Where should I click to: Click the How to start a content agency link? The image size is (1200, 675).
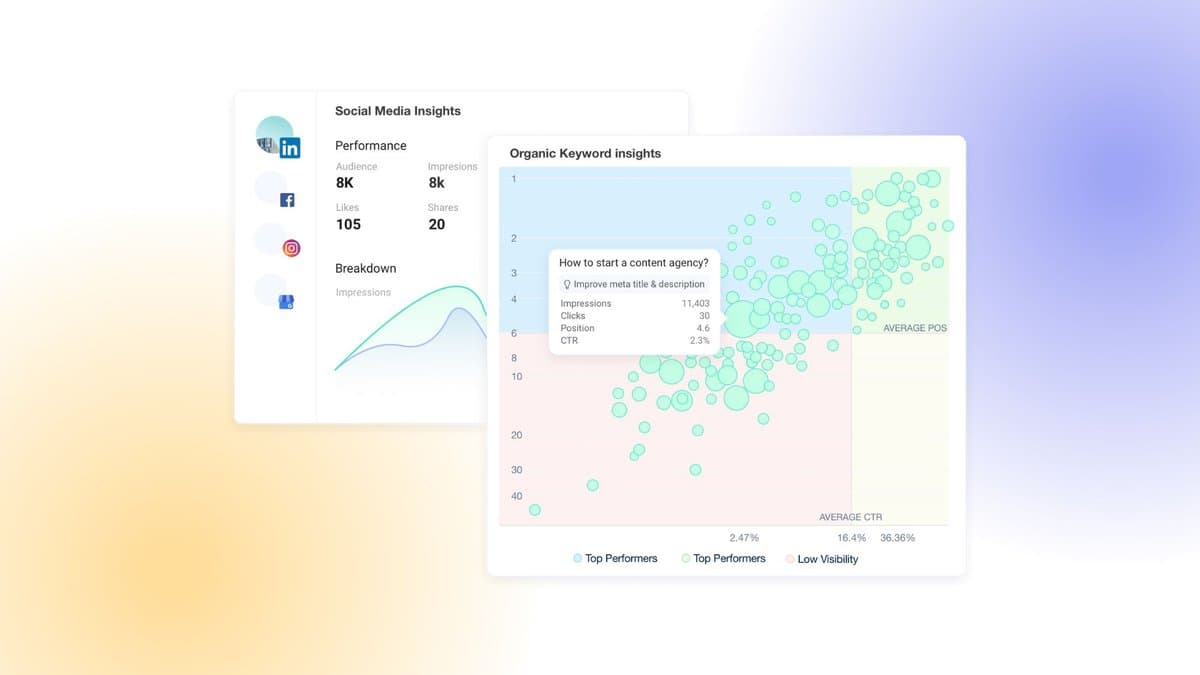point(633,262)
